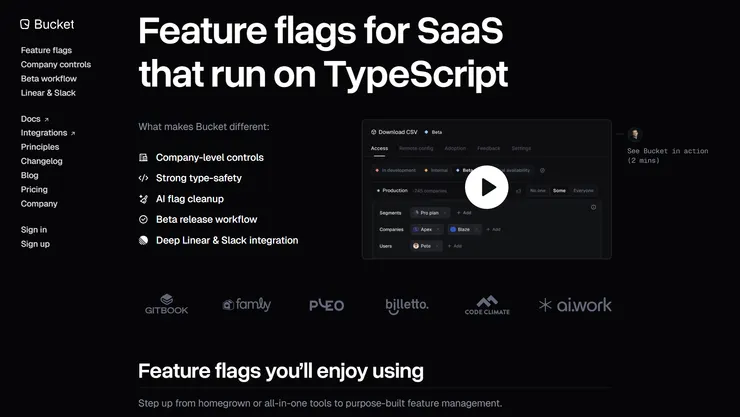
Task: Click the external arrow next to Docs
Action: coord(46,119)
